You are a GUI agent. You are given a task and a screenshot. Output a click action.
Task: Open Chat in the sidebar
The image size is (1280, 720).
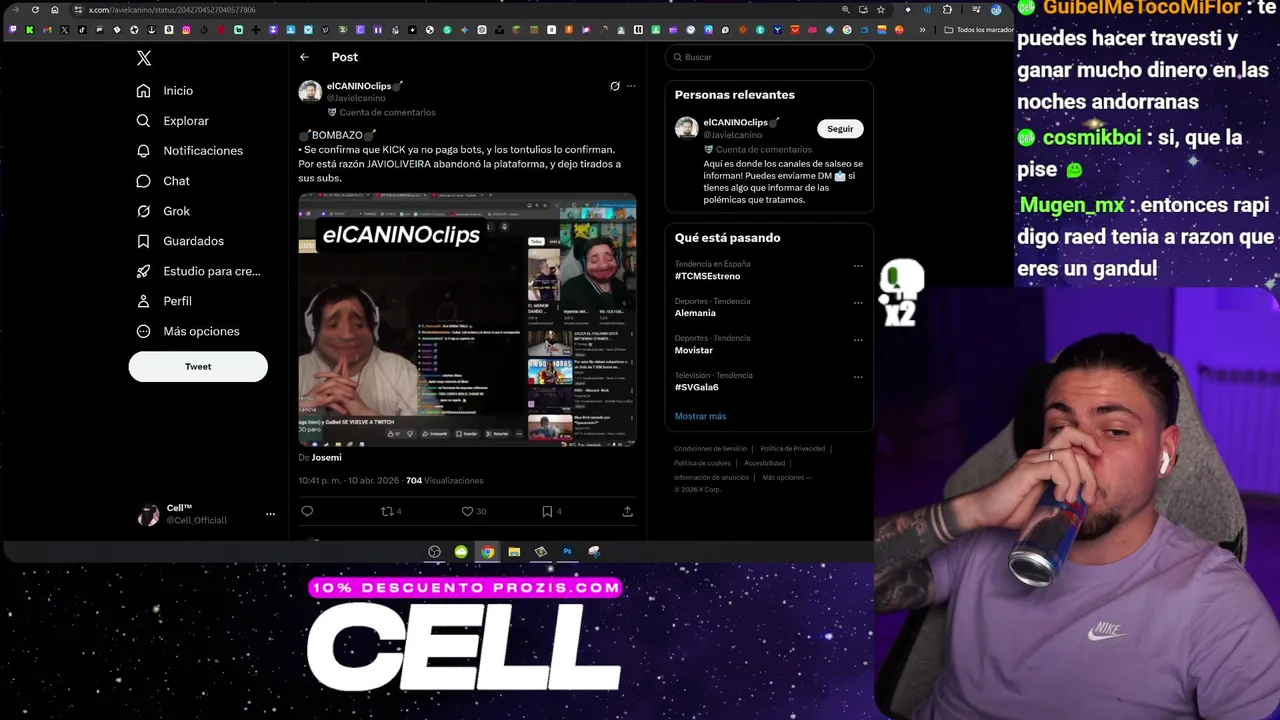pos(163,181)
